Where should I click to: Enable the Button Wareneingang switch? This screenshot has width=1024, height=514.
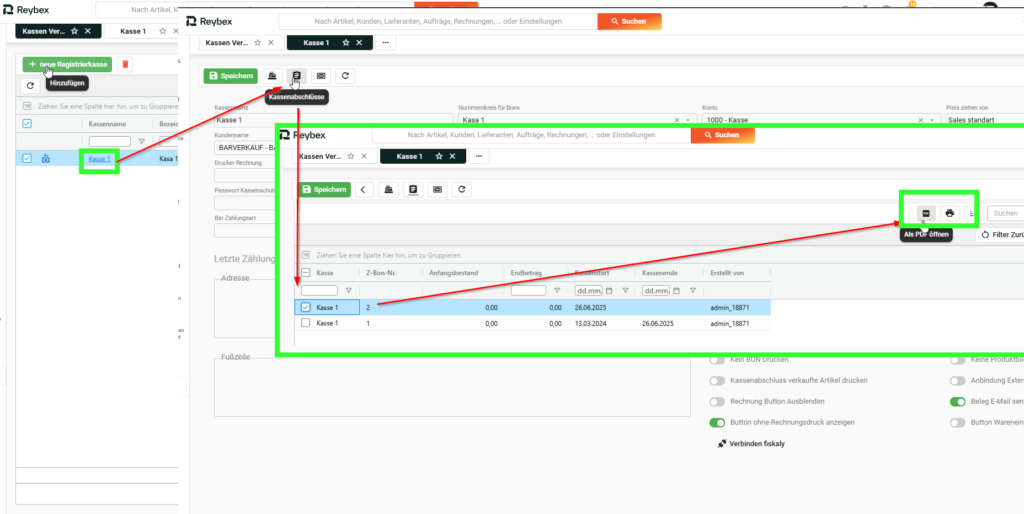(x=957, y=423)
